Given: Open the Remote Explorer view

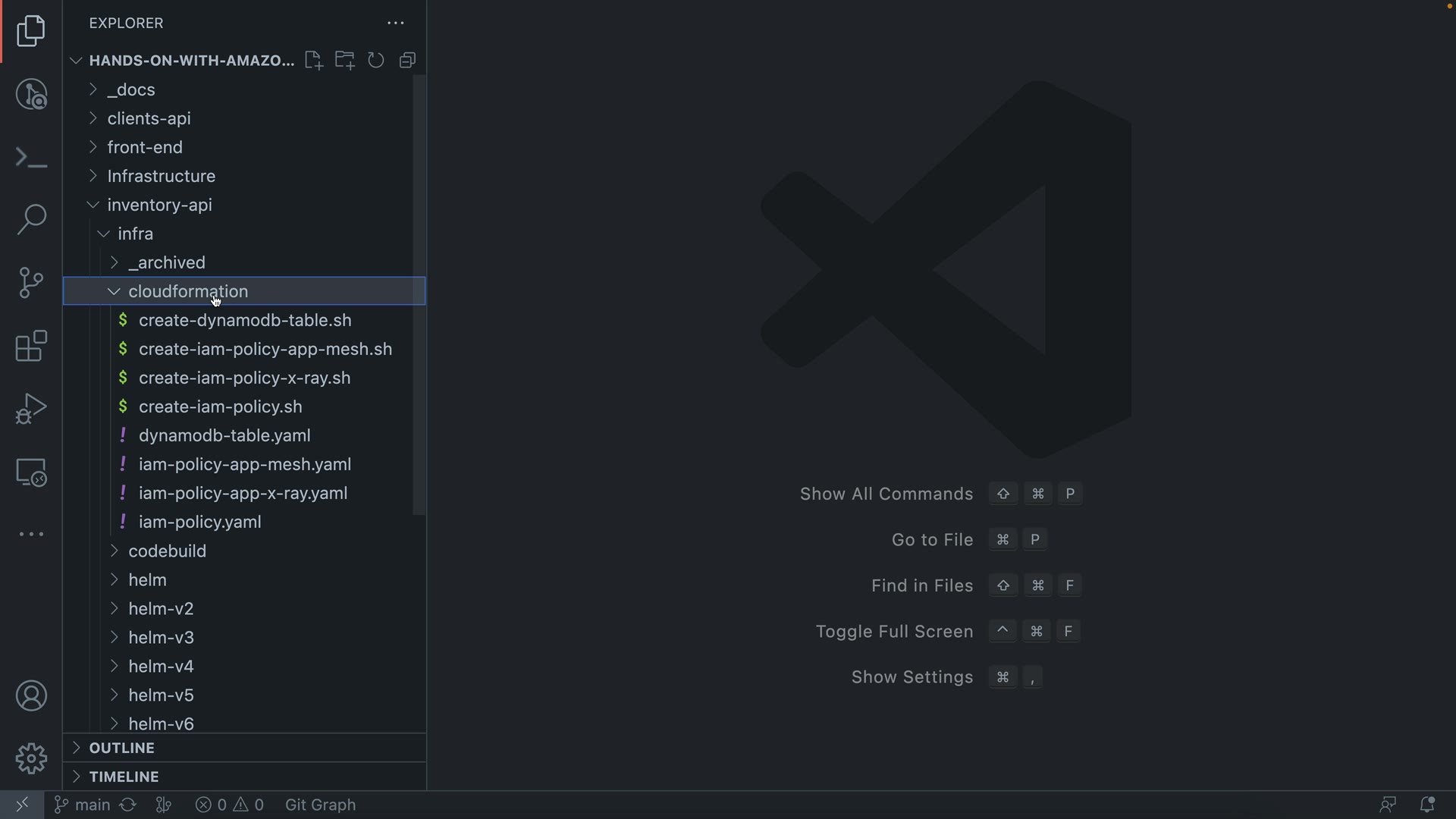Looking at the screenshot, I should pos(31,472).
